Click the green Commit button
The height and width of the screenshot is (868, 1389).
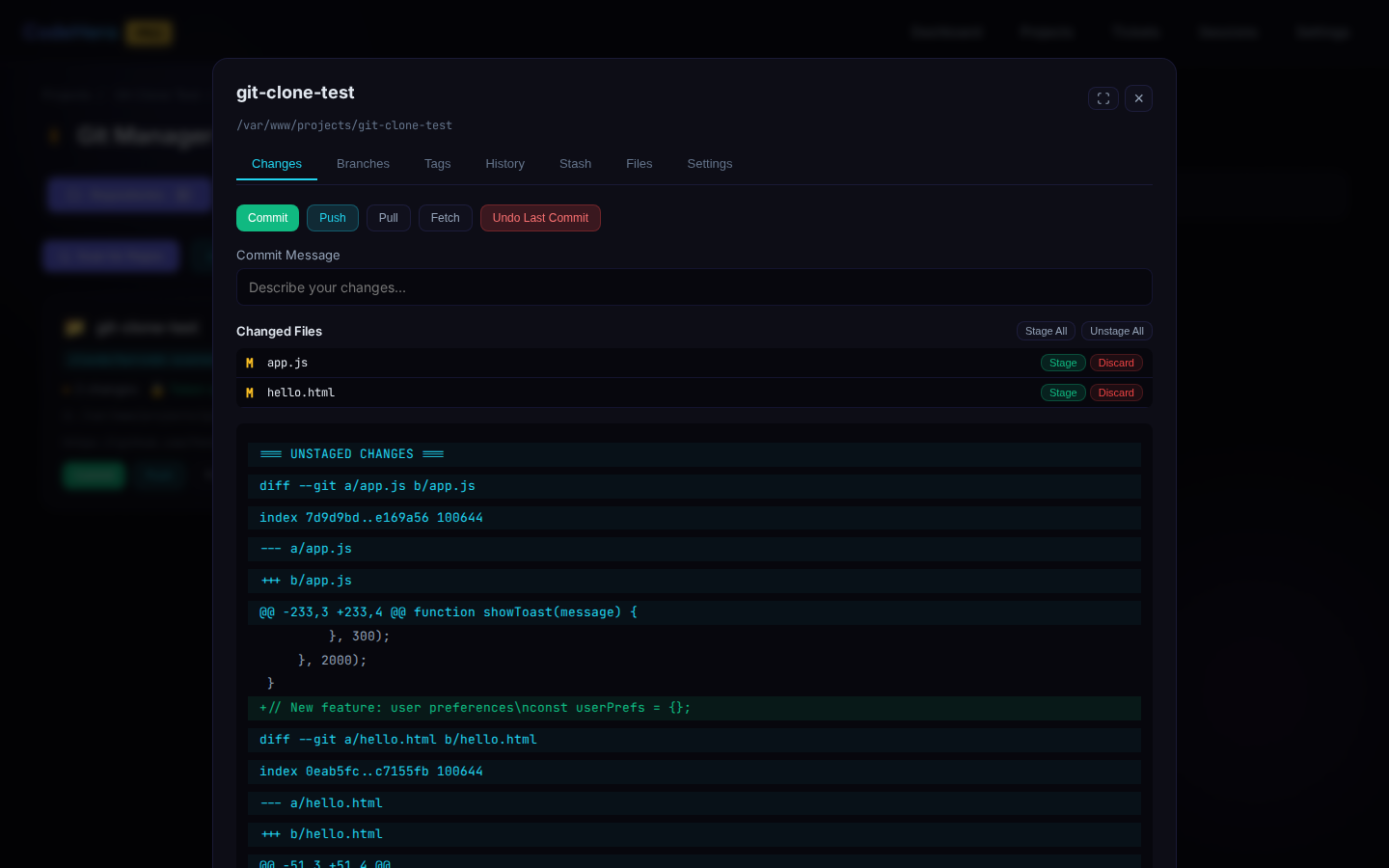point(267,218)
